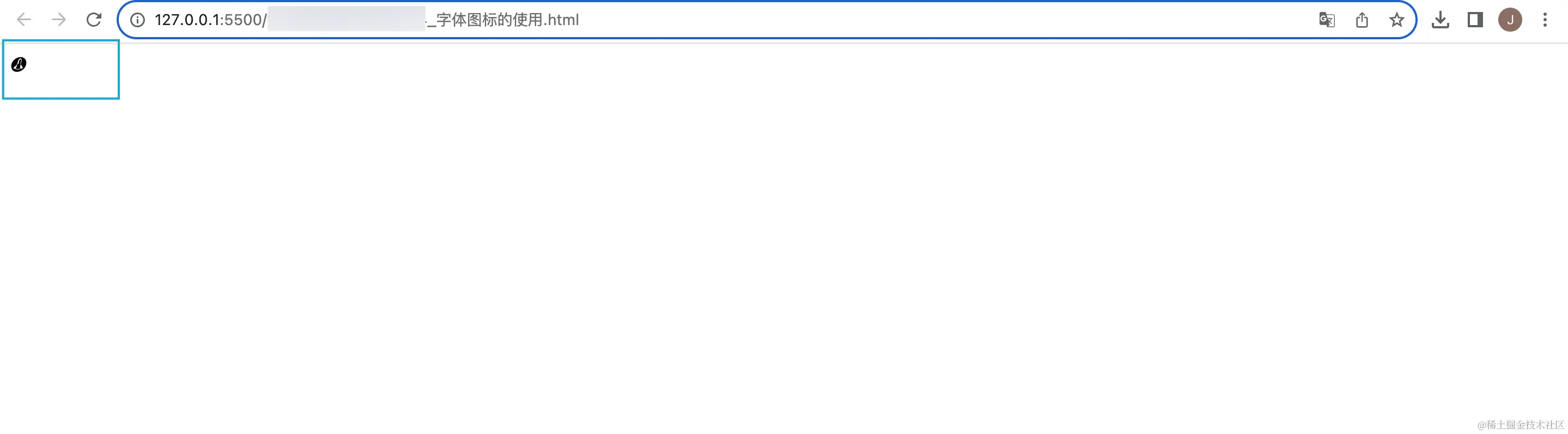Open Chrome's customize and control menu
Screen dimensions: 1568x434
tap(1546, 20)
